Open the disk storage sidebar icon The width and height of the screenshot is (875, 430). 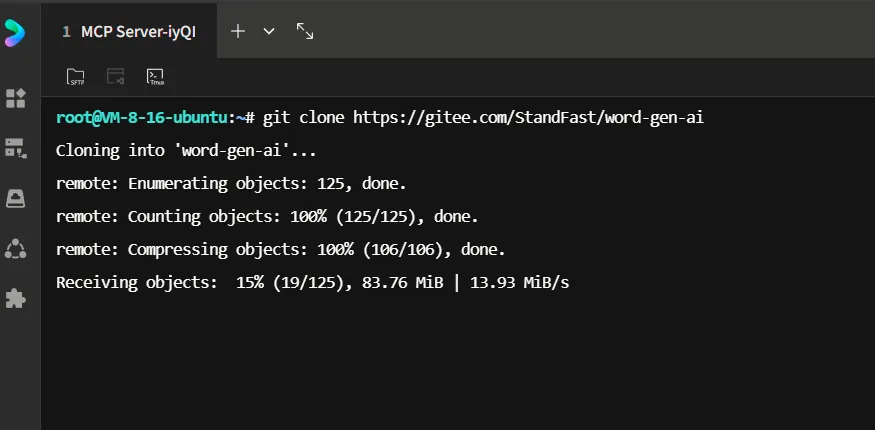(16, 199)
